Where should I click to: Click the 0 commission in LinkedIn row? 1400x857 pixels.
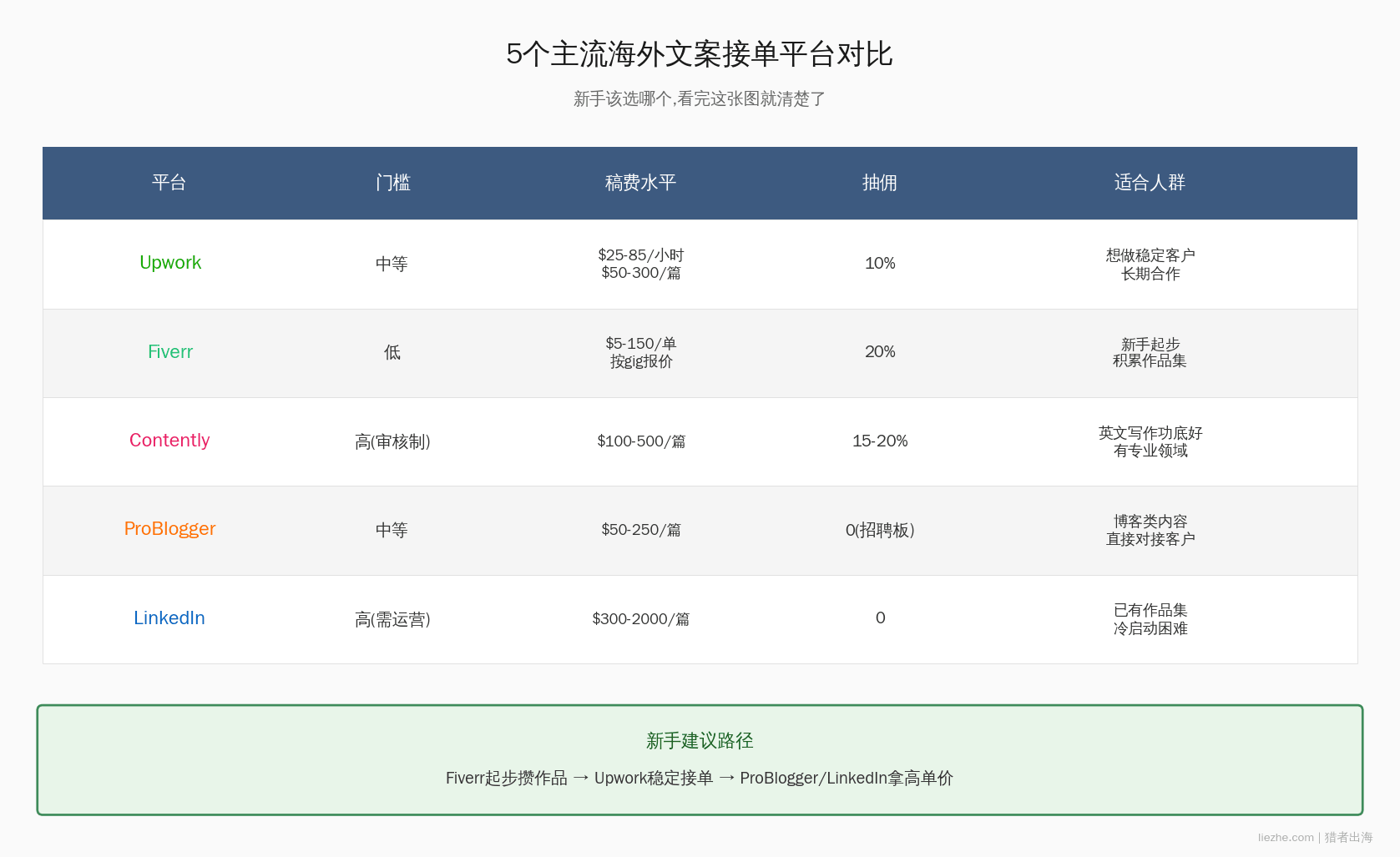(880, 618)
